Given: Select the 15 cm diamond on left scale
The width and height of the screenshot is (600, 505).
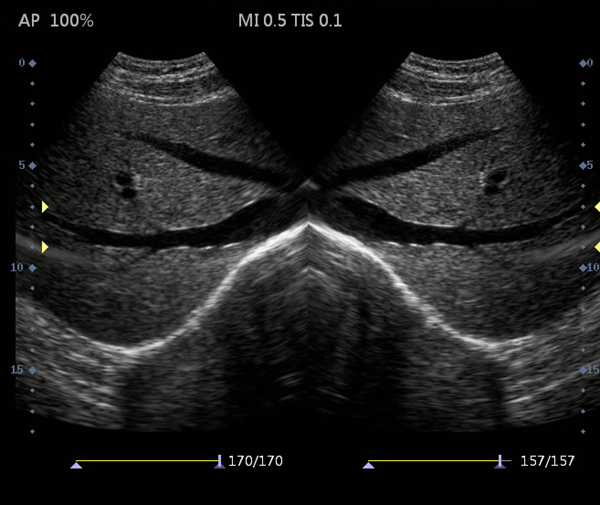Looking at the screenshot, I should [32, 370].
